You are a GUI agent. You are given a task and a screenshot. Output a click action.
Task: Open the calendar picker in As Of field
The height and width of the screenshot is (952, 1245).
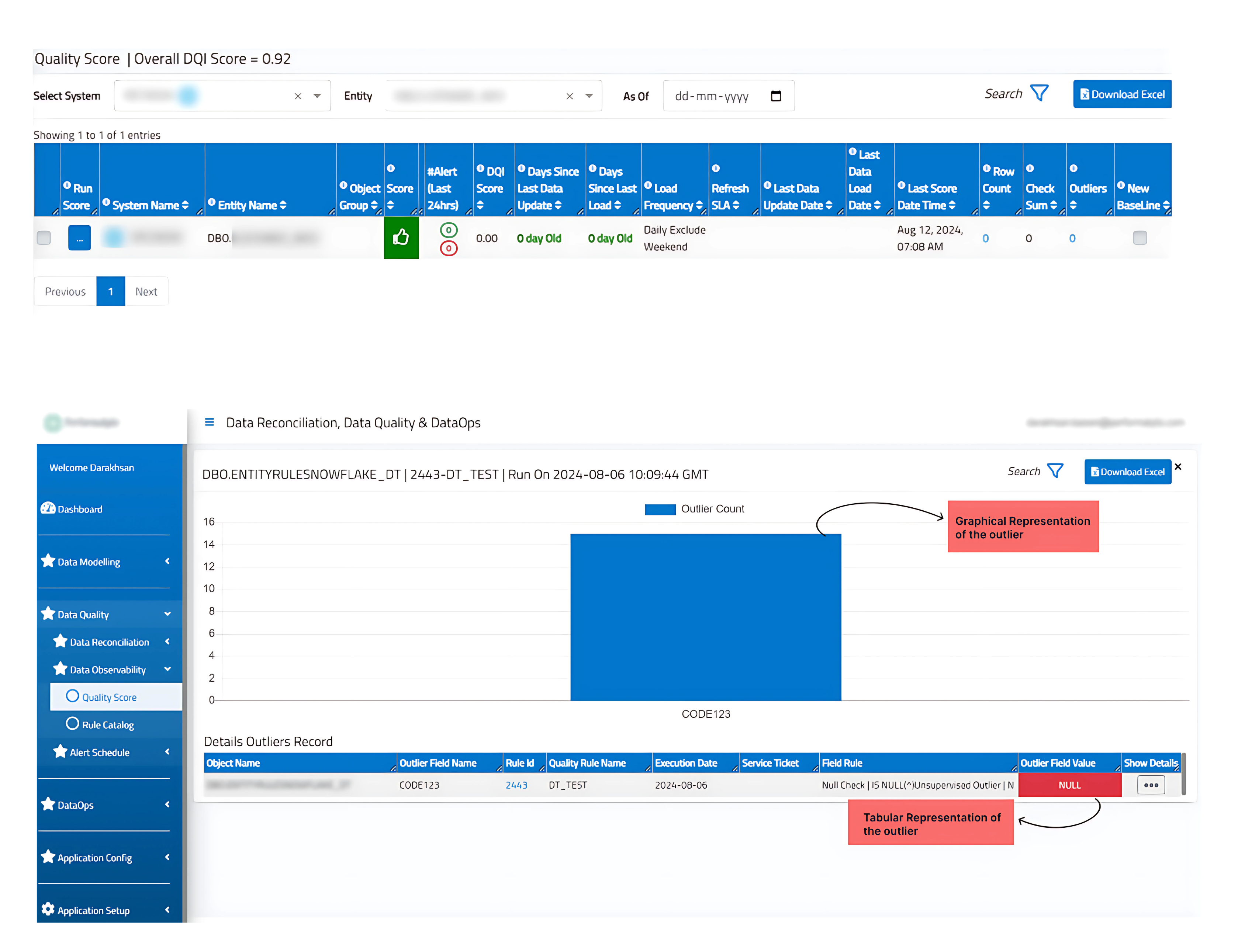(x=775, y=96)
